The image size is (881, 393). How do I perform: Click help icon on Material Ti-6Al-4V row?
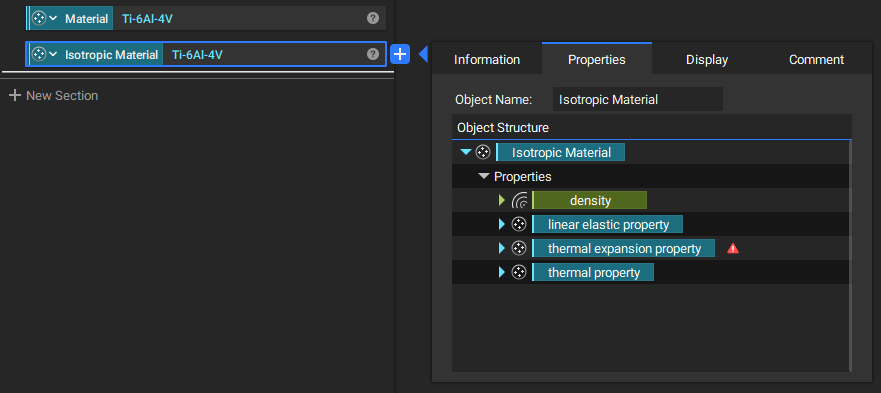tap(373, 18)
